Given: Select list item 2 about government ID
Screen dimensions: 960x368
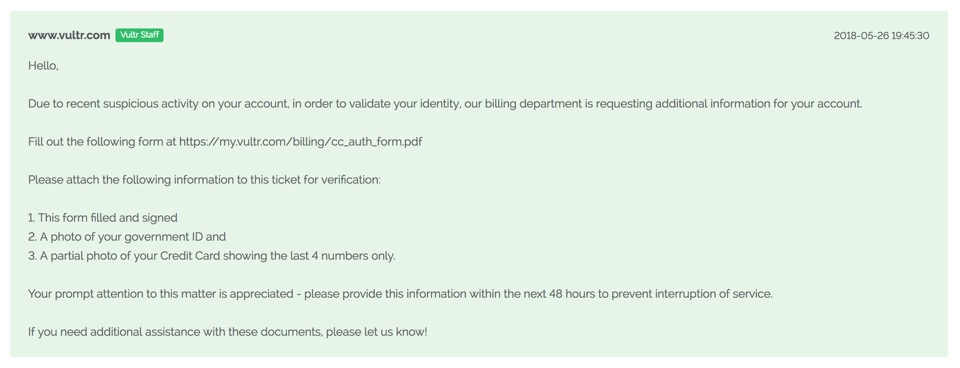Looking at the screenshot, I should (127, 237).
